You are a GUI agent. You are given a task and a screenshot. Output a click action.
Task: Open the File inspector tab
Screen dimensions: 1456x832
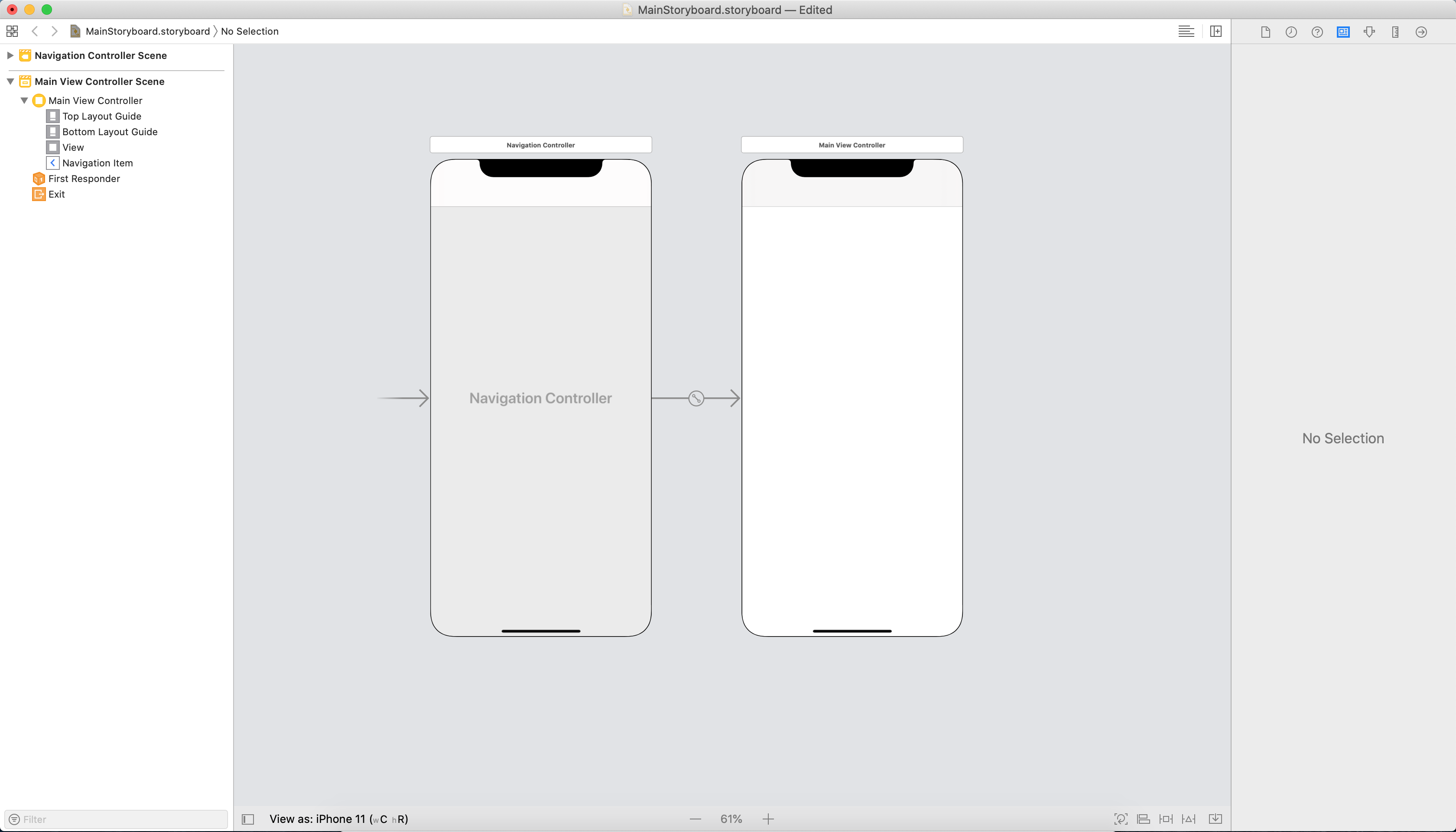click(x=1265, y=32)
